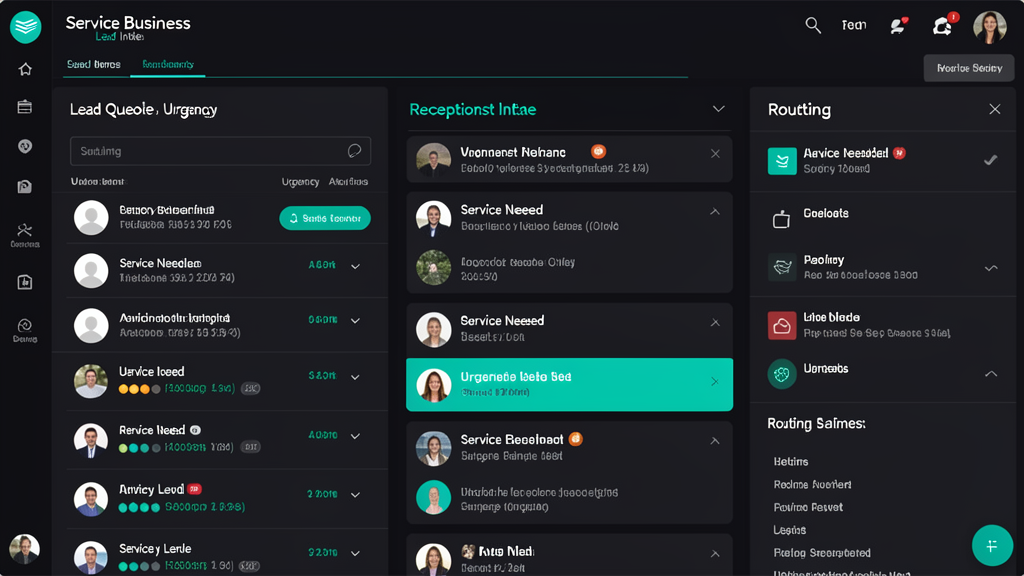Click the 'Tean' label in top bar
The image size is (1024, 576).
[x=854, y=25]
